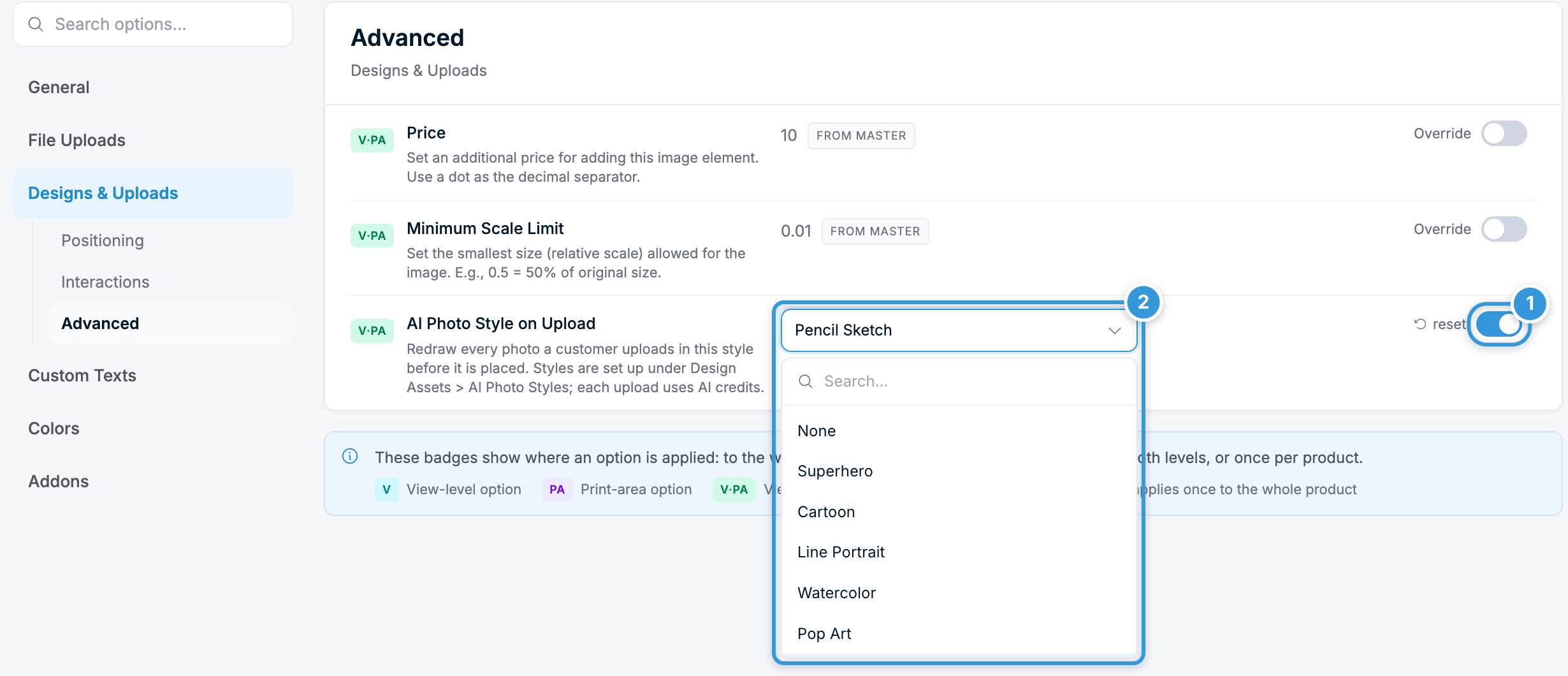
Task: Select Pop Art style option
Action: tap(959, 634)
